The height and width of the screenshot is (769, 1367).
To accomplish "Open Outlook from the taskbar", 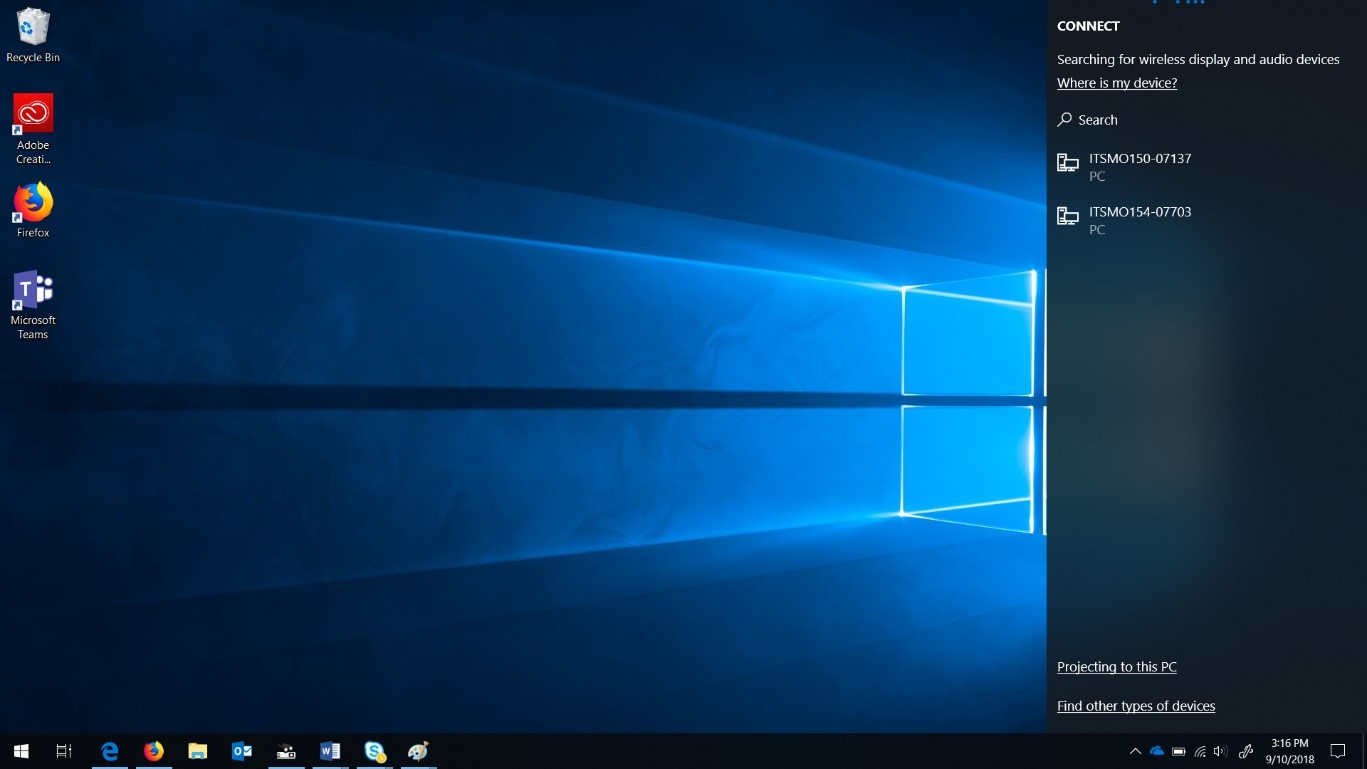I will point(242,751).
